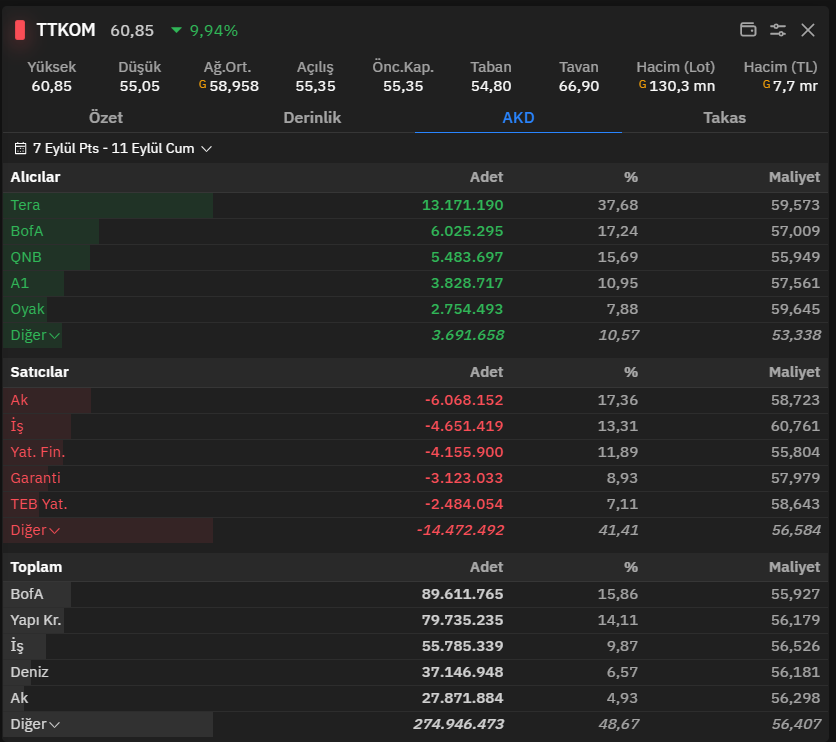This screenshot has width=836, height=742.
Task: Click the red TTKOM color marker
Action: click(x=20, y=30)
